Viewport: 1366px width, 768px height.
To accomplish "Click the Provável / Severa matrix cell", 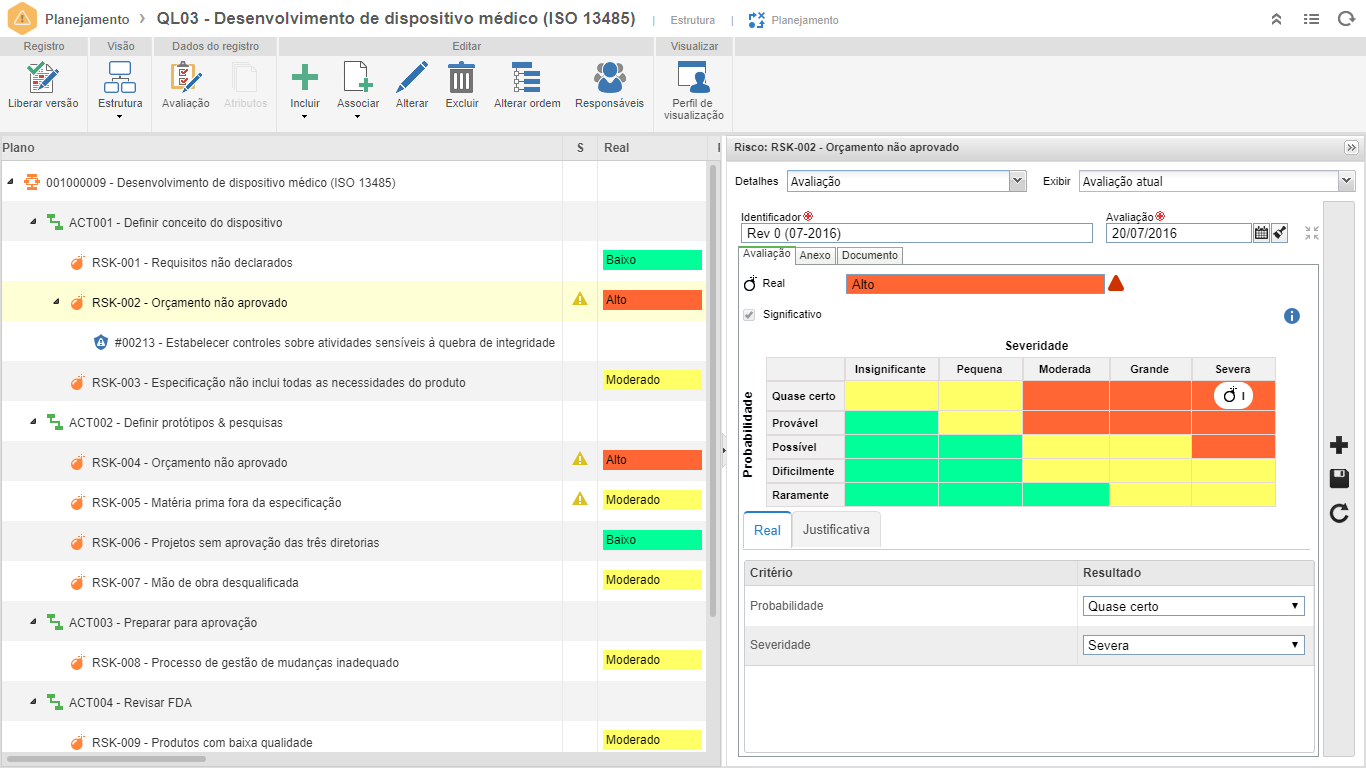I will (1233, 422).
